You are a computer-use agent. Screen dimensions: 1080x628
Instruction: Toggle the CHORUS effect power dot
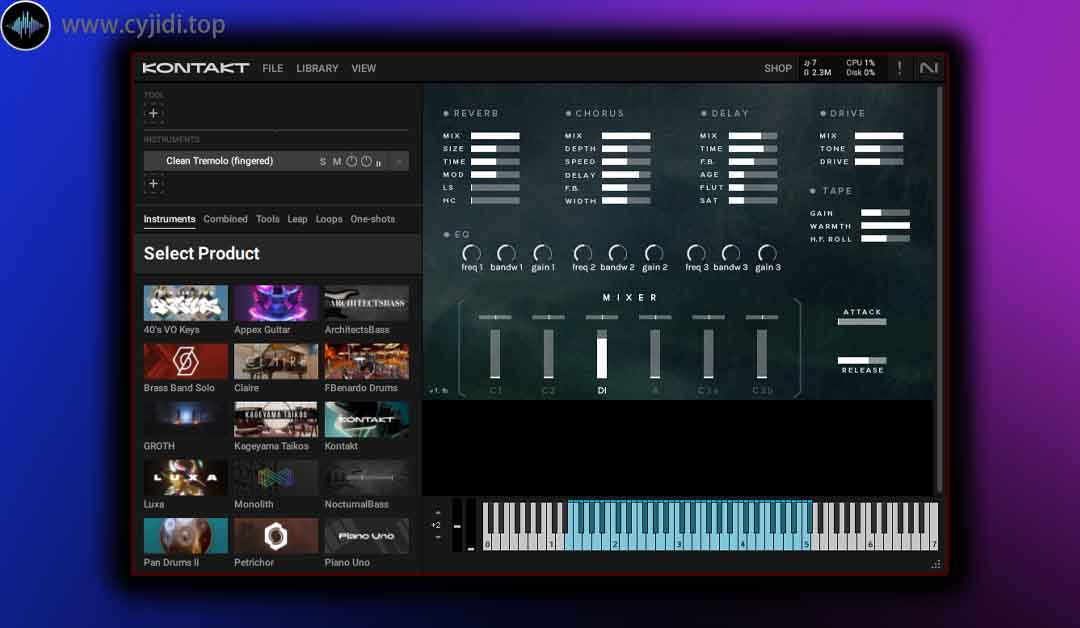click(x=568, y=113)
